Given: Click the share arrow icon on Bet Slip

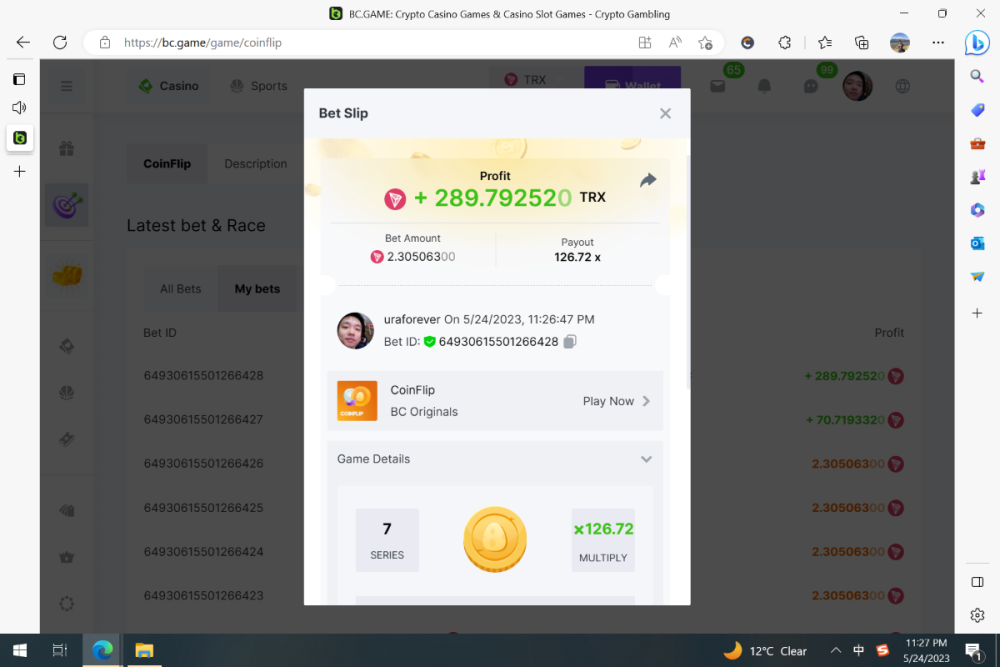Looking at the screenshot, I should coord(648,180).
